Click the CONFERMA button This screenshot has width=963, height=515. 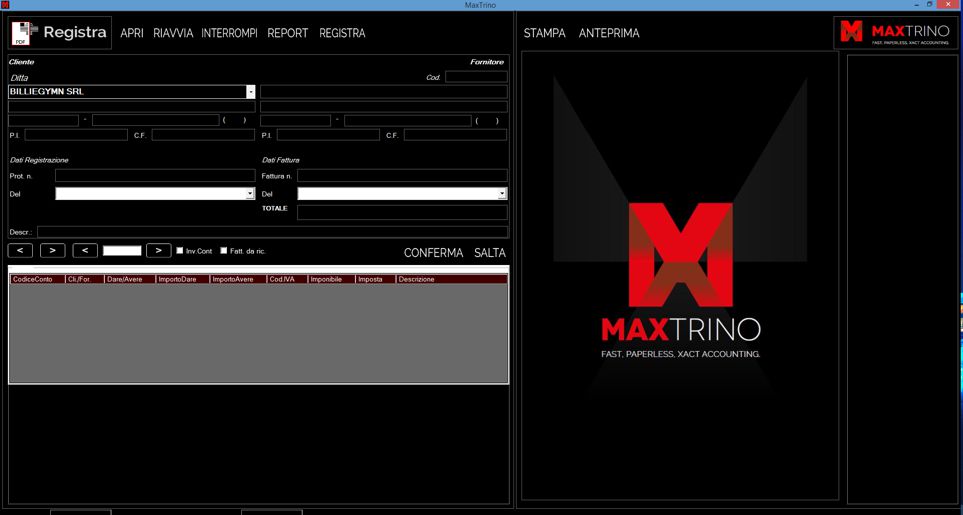pos(434,253)
